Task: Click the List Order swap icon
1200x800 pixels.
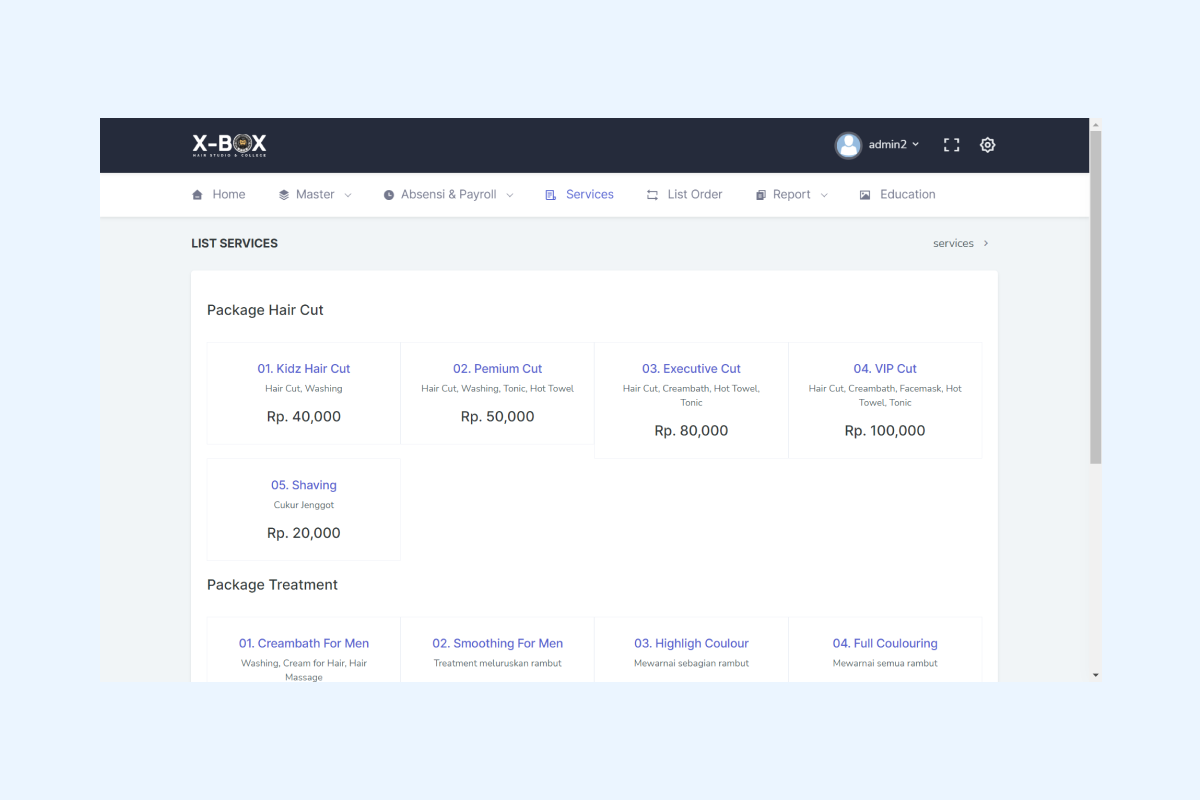Action: click(x=653, y=195)
